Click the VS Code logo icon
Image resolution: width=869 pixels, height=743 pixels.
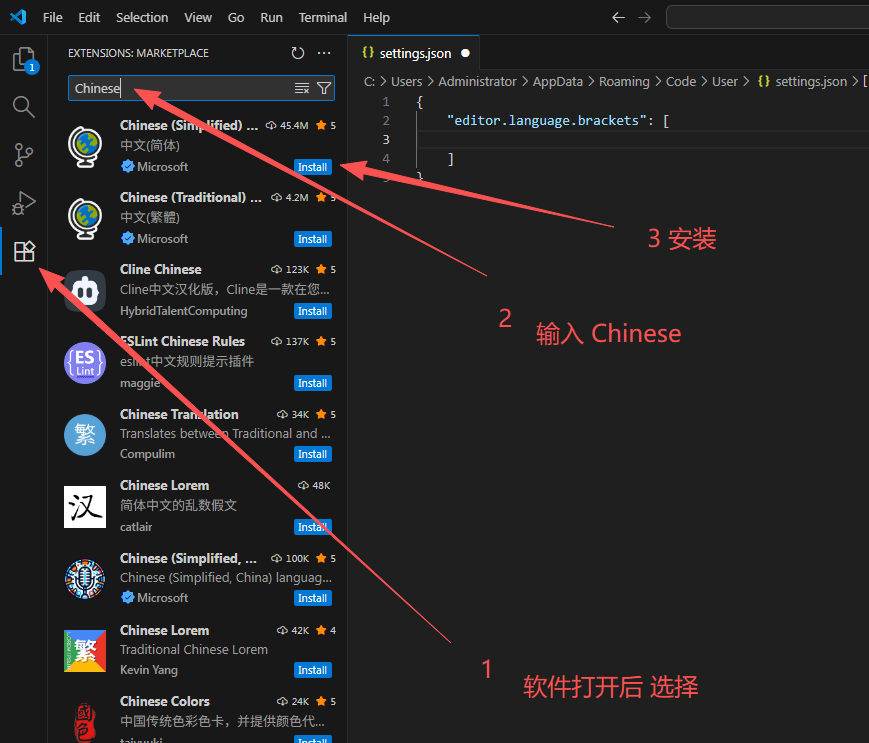pos(18,17)
